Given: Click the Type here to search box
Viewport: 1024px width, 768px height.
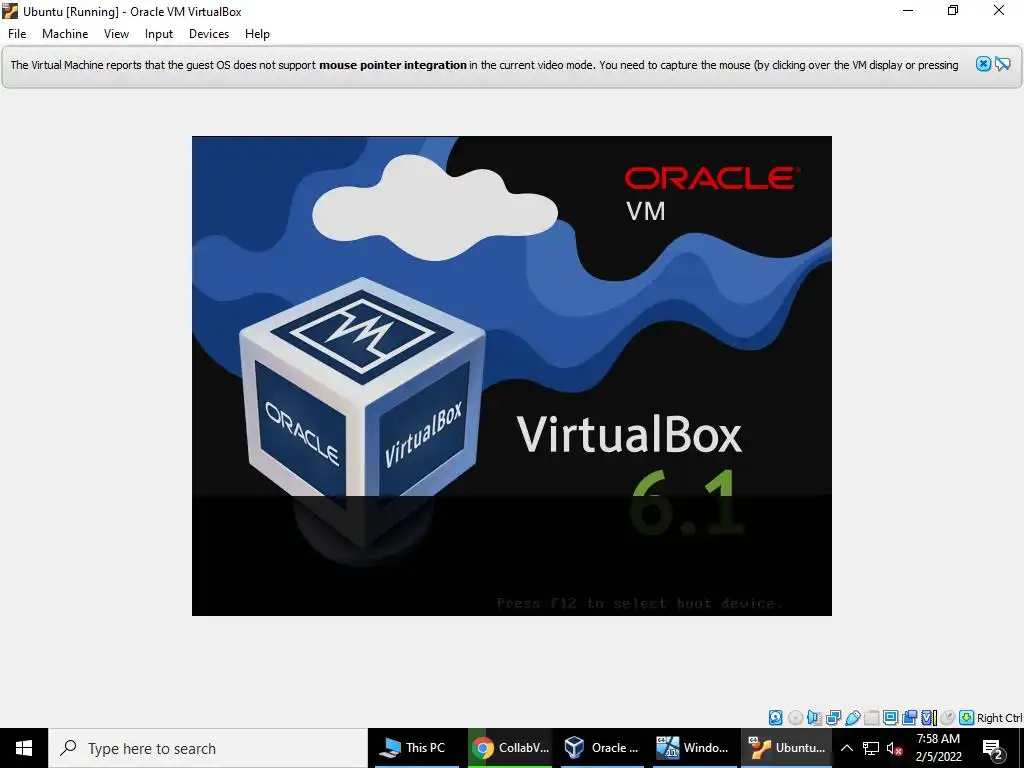Looking at the screenshot, I should pyautogui.click(x=208, y=748).
